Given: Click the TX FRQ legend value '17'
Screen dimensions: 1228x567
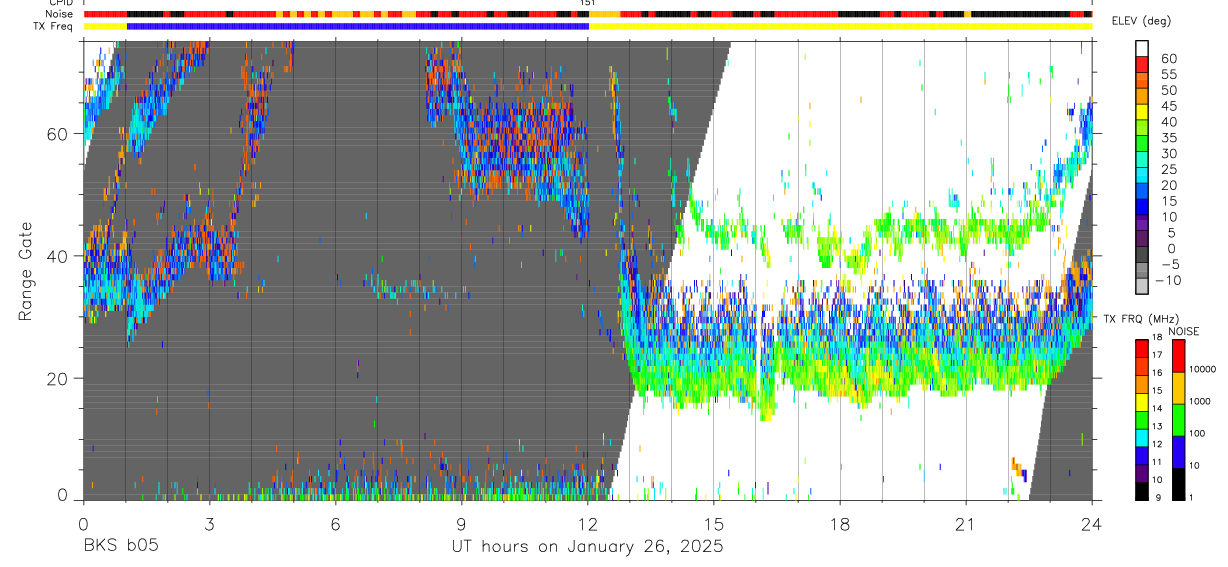Looking at the screenshot, I should [1158, 355].
